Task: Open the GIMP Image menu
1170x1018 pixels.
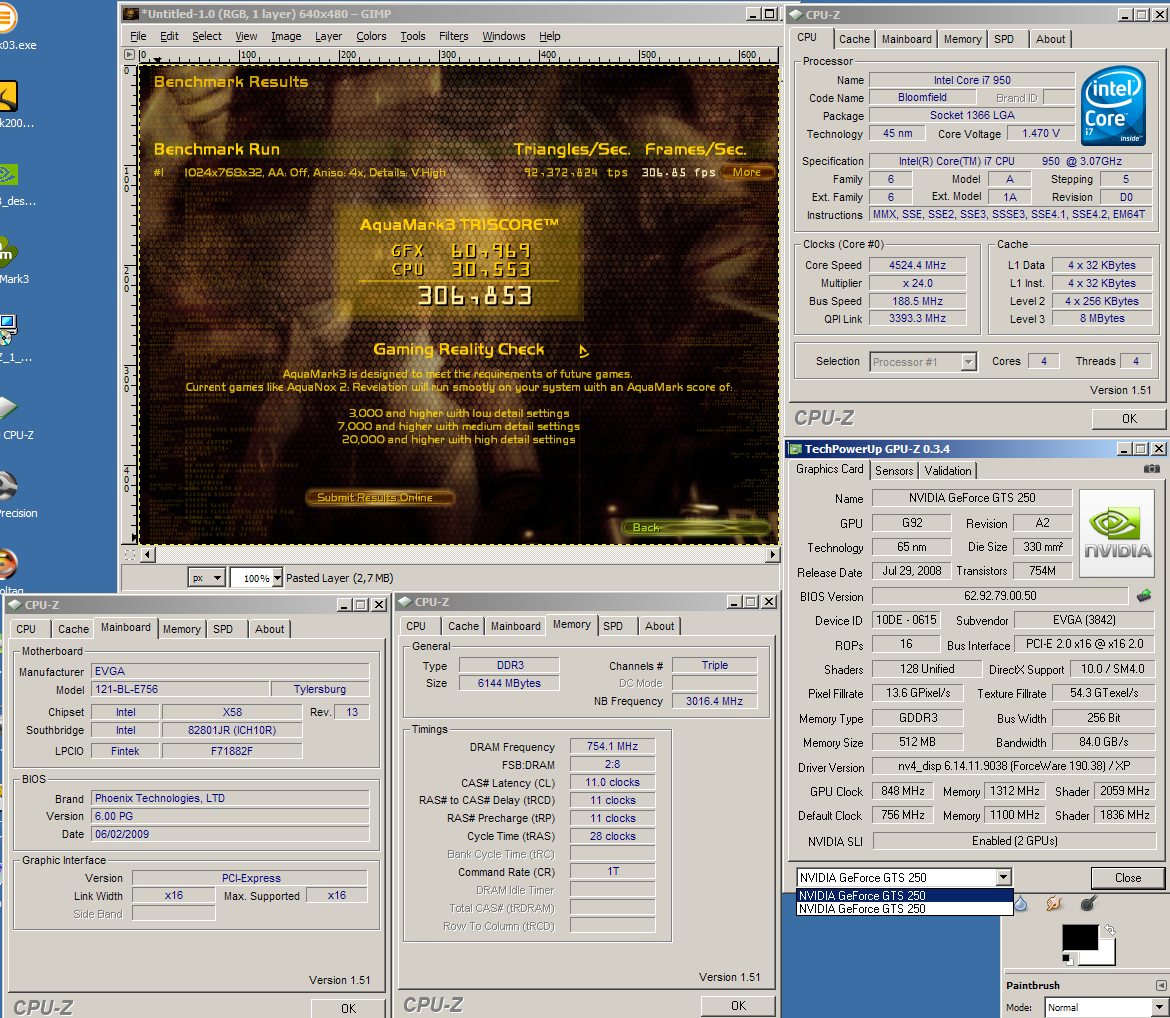Action: click(286, 36)
